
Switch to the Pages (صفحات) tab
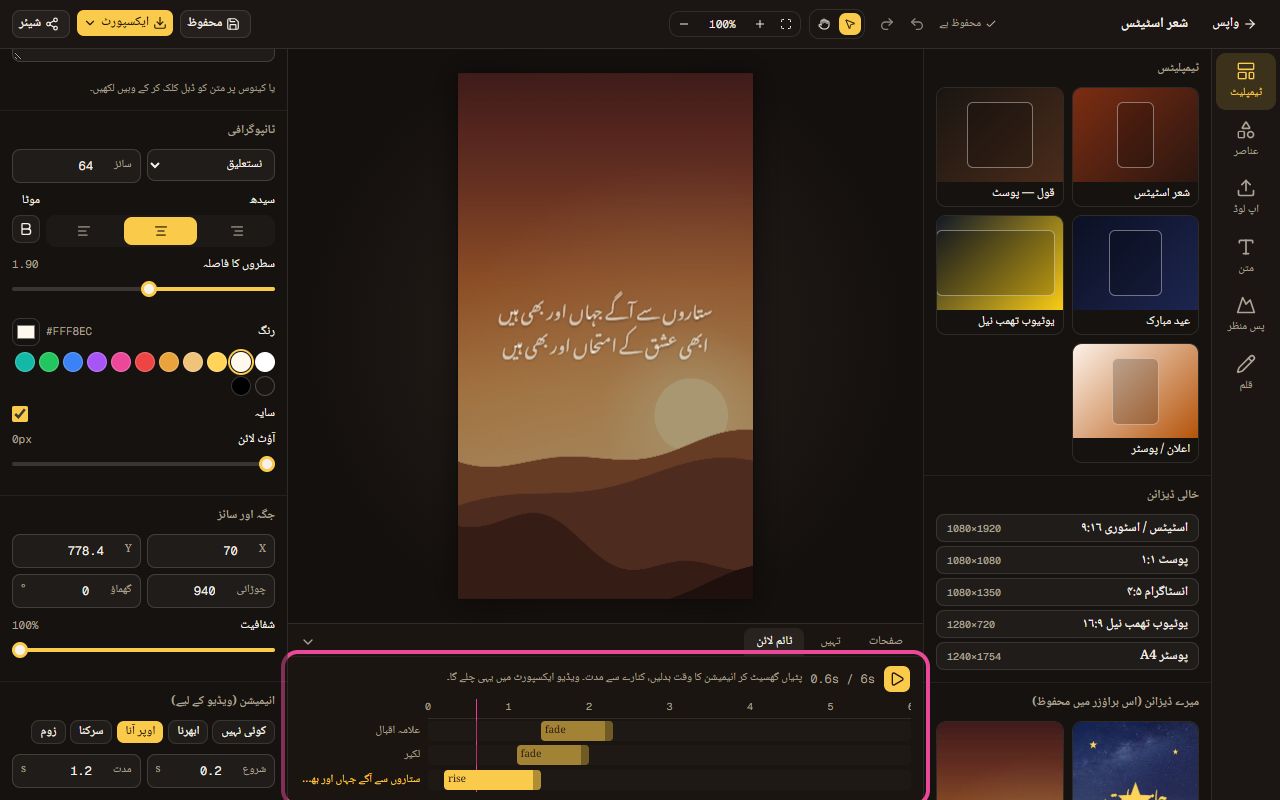885,641
